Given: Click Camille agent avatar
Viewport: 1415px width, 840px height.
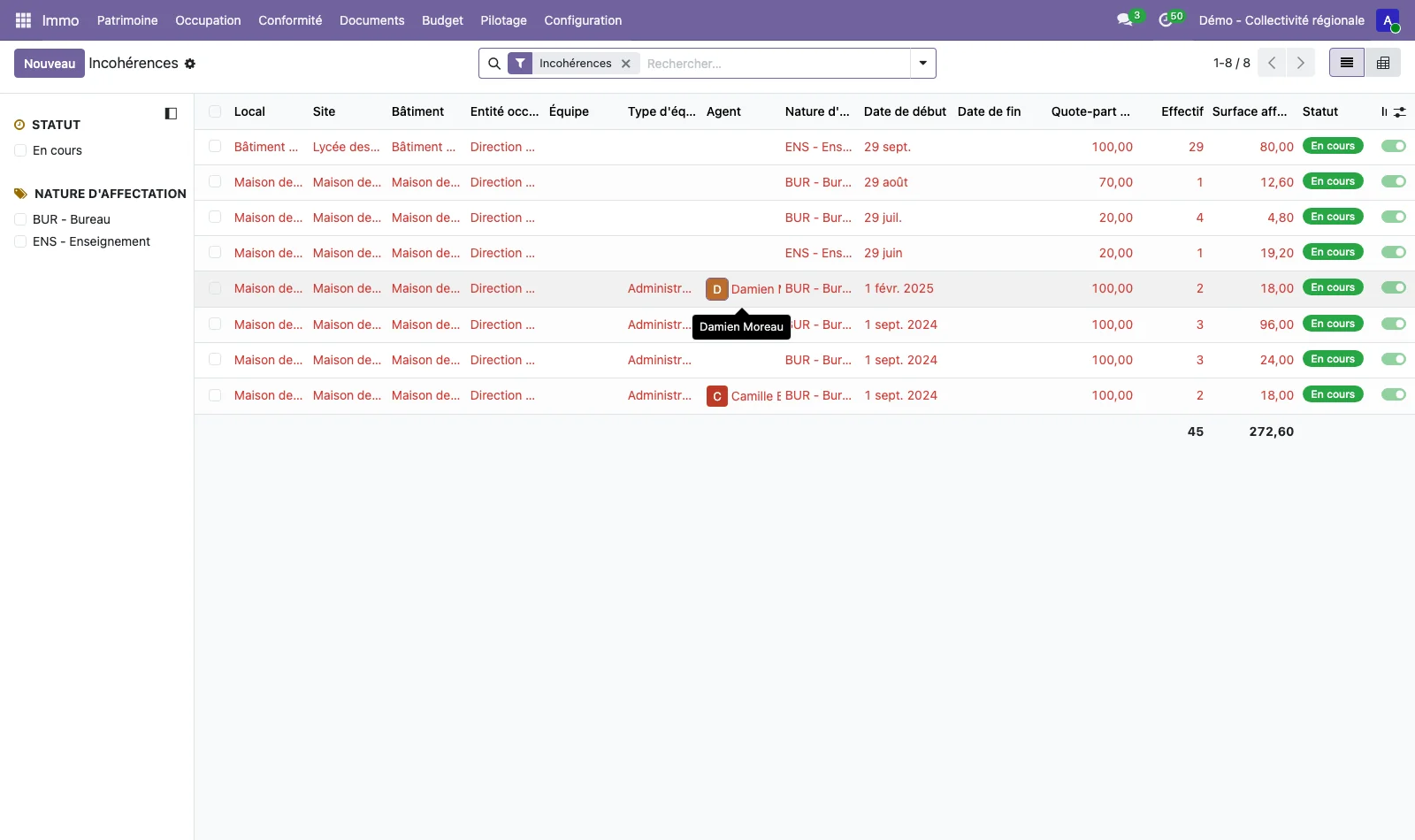Looking at the screenshot, I should [716, 396].
